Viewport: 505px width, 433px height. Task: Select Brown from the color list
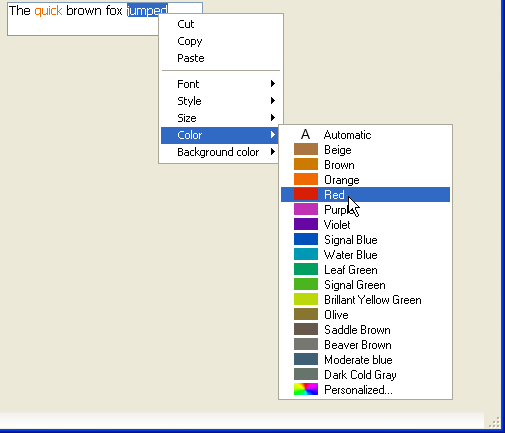365,165
